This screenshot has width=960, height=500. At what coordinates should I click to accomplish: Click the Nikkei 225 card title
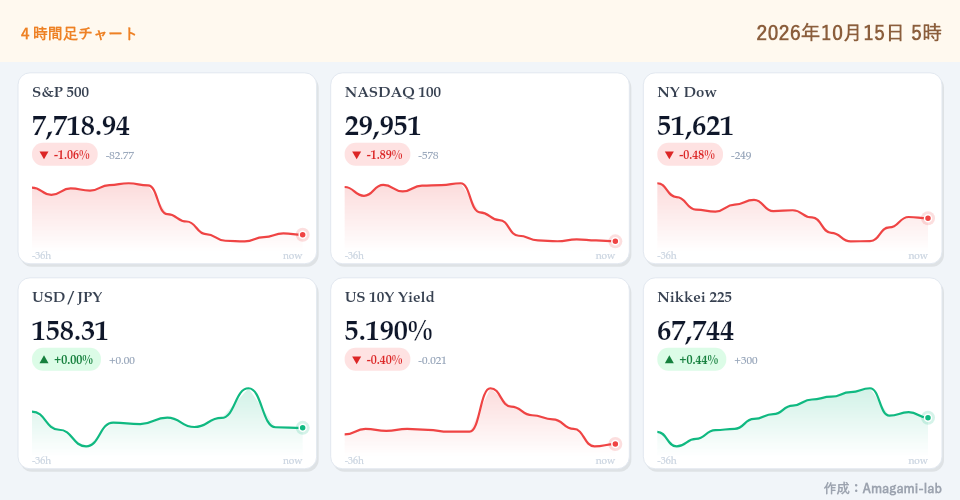(695, 297)
